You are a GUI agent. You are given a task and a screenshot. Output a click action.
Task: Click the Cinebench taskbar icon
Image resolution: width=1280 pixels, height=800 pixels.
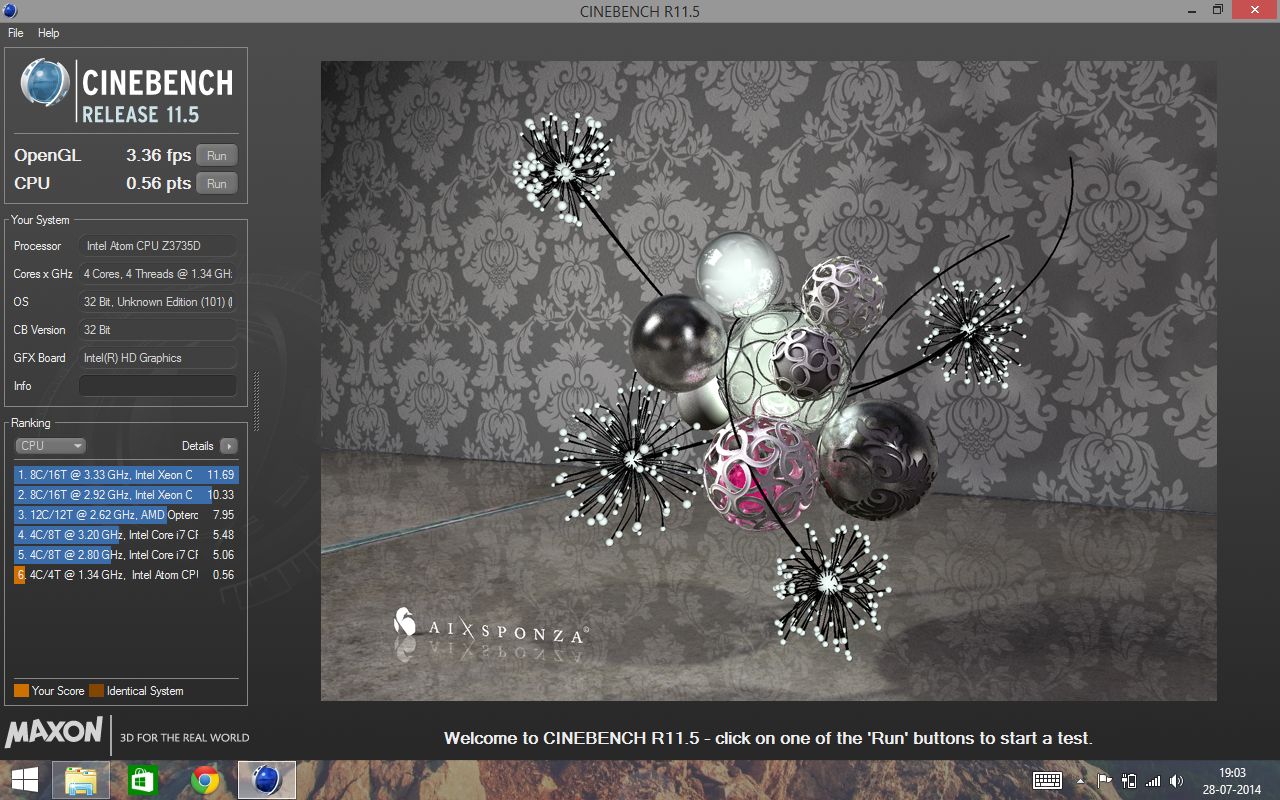pos(267,780)
